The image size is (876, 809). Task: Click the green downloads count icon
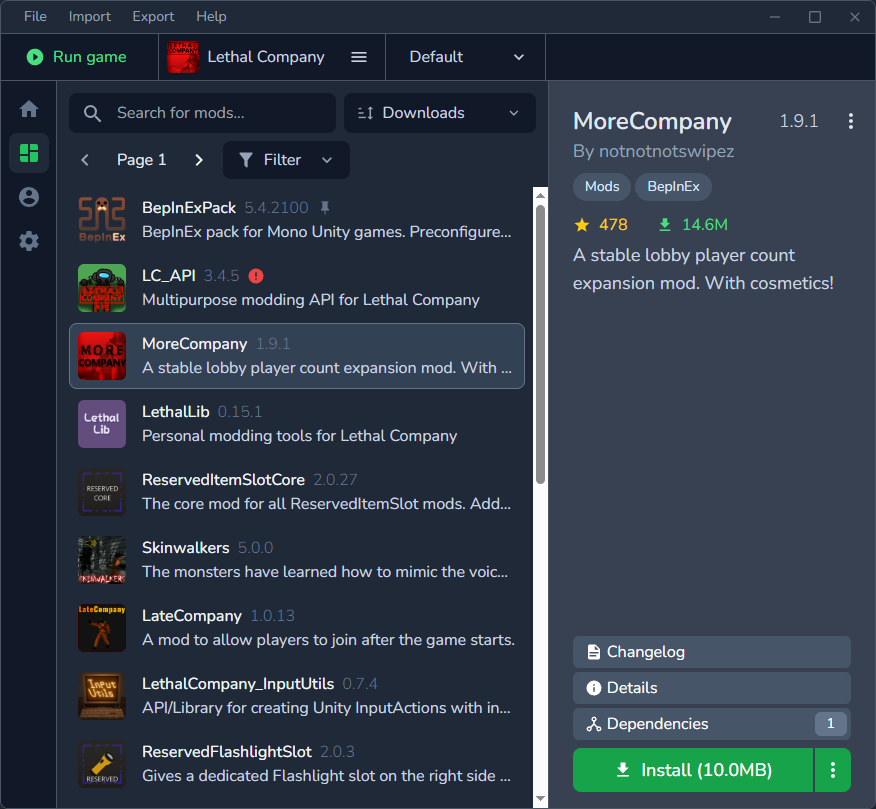click(x=665, y=225)
